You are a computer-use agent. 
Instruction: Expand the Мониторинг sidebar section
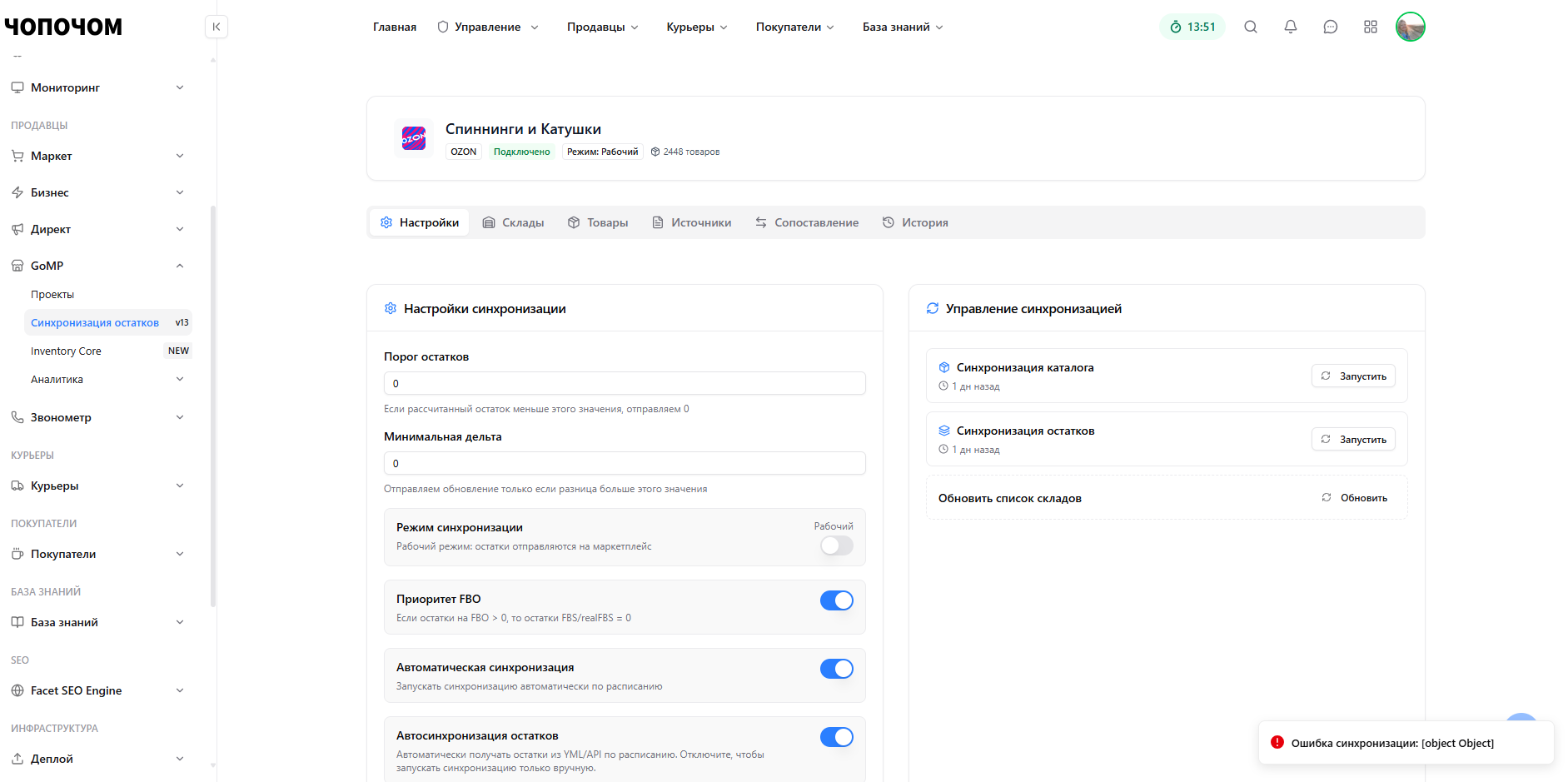pyautogui.click(x=97, y=87)
